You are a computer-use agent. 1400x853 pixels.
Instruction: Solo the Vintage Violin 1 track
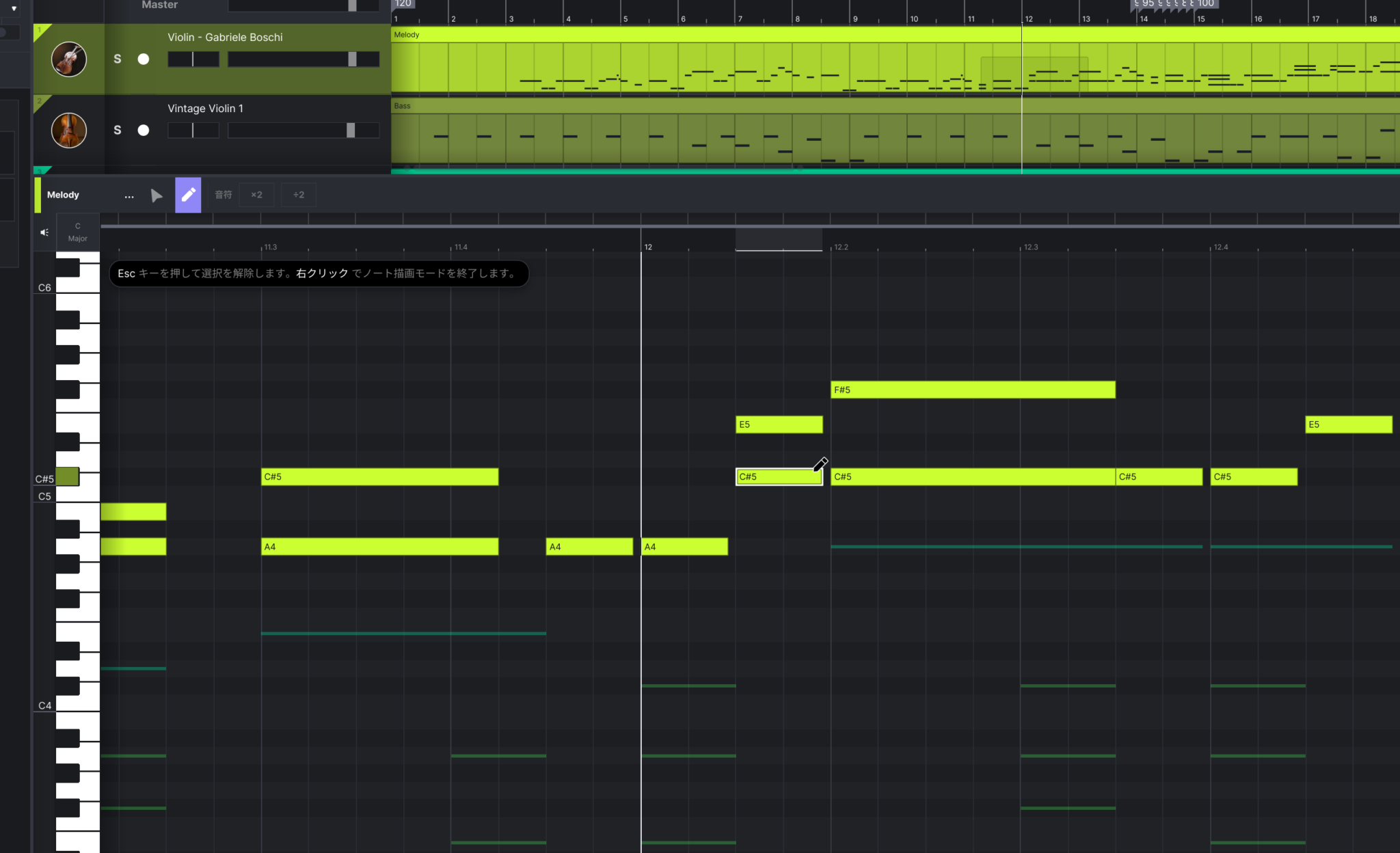tap(118, 130)
